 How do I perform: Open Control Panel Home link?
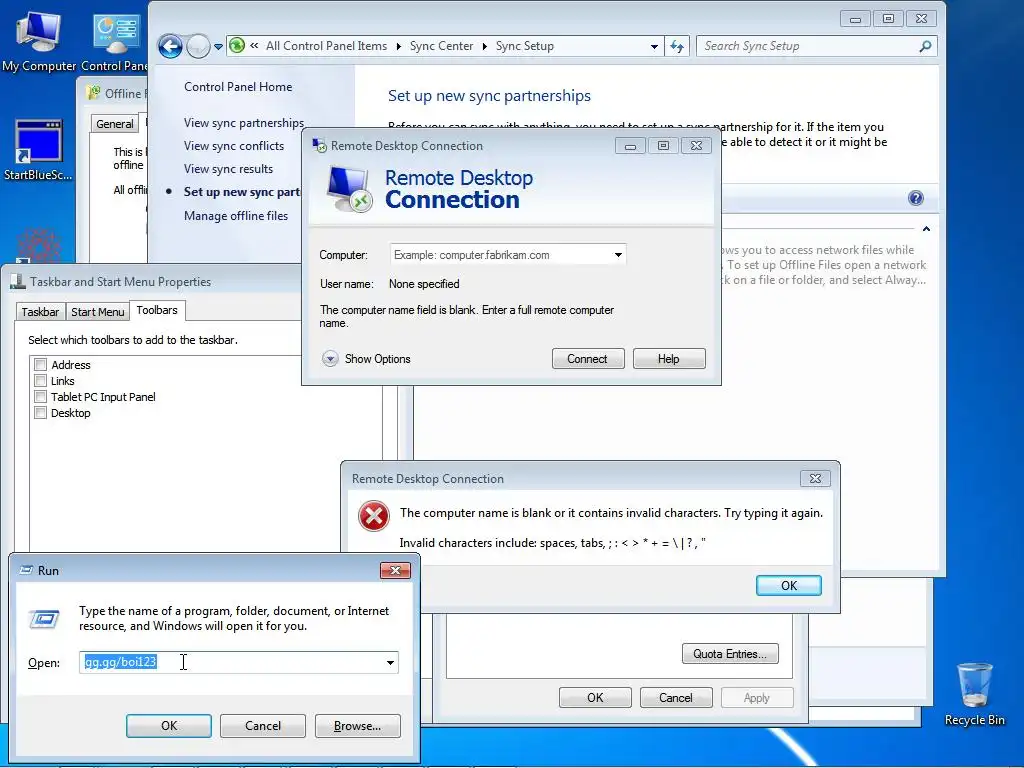pyautogui.click(x=238, y=87)
